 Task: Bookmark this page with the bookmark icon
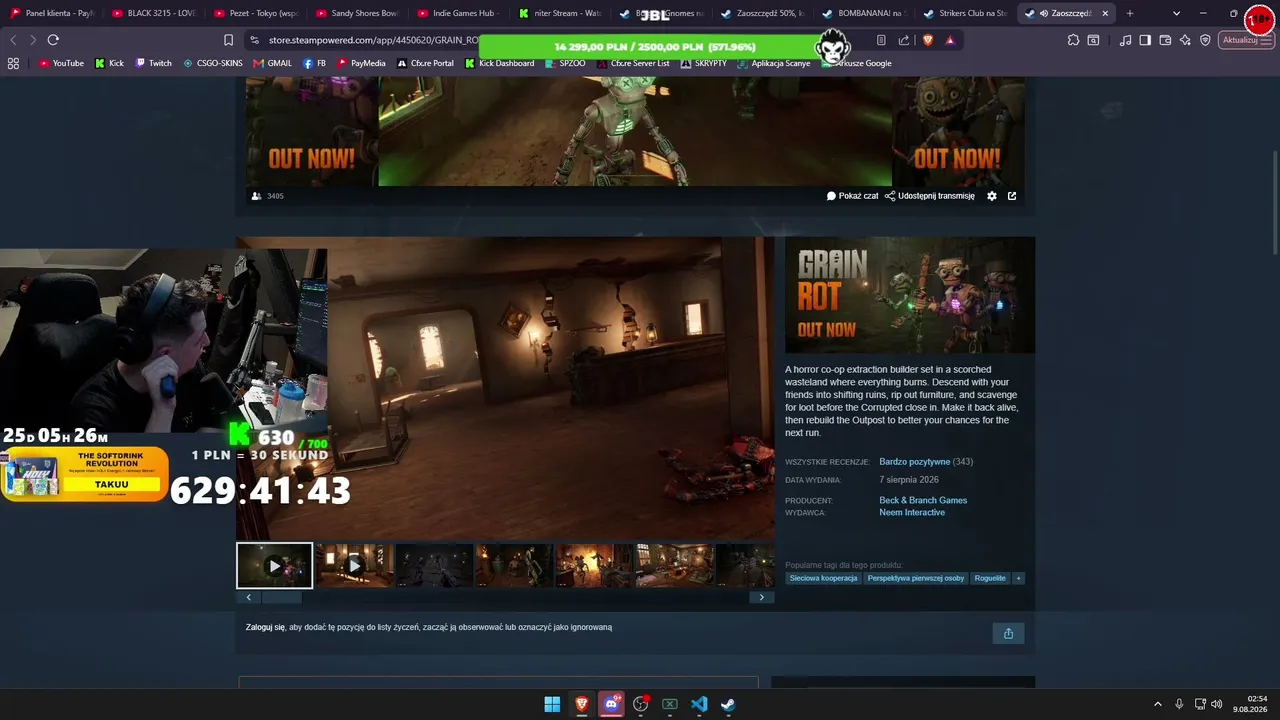[x=229, y=40]
